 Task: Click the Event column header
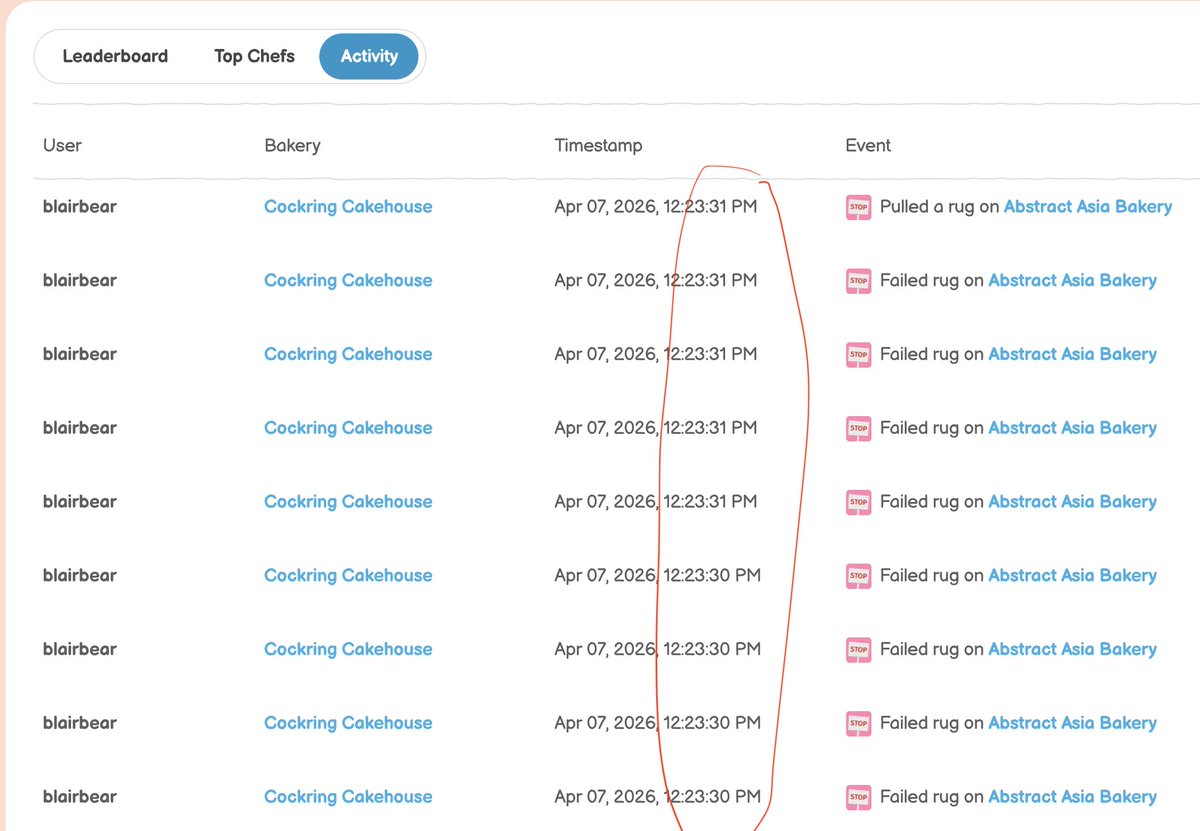[868, 145]
